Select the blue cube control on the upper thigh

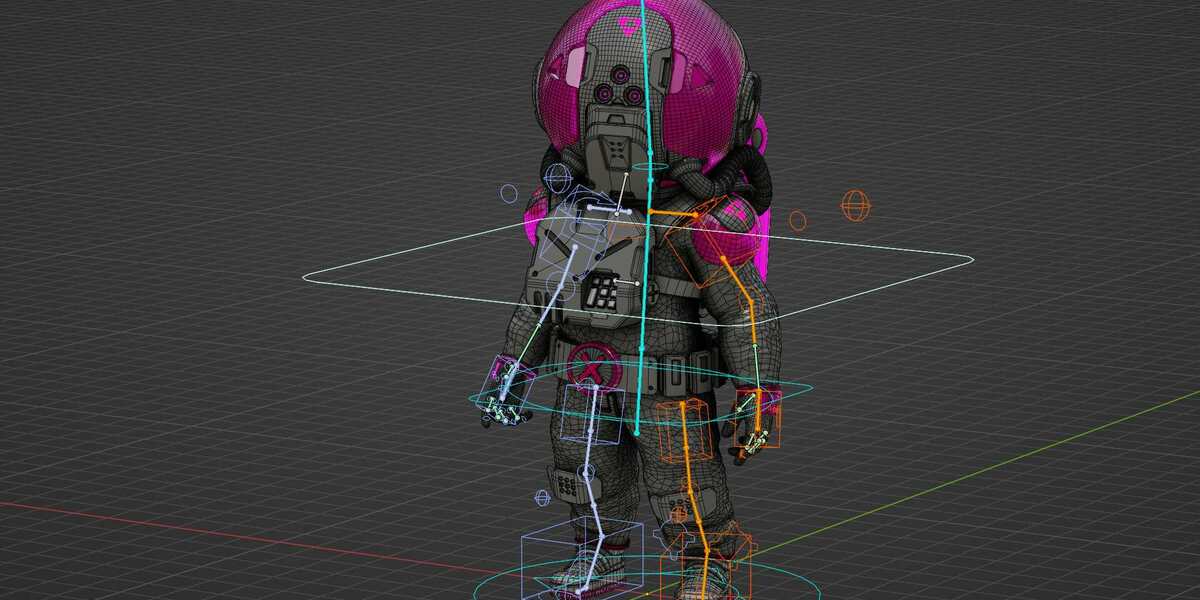pos(594,413)
